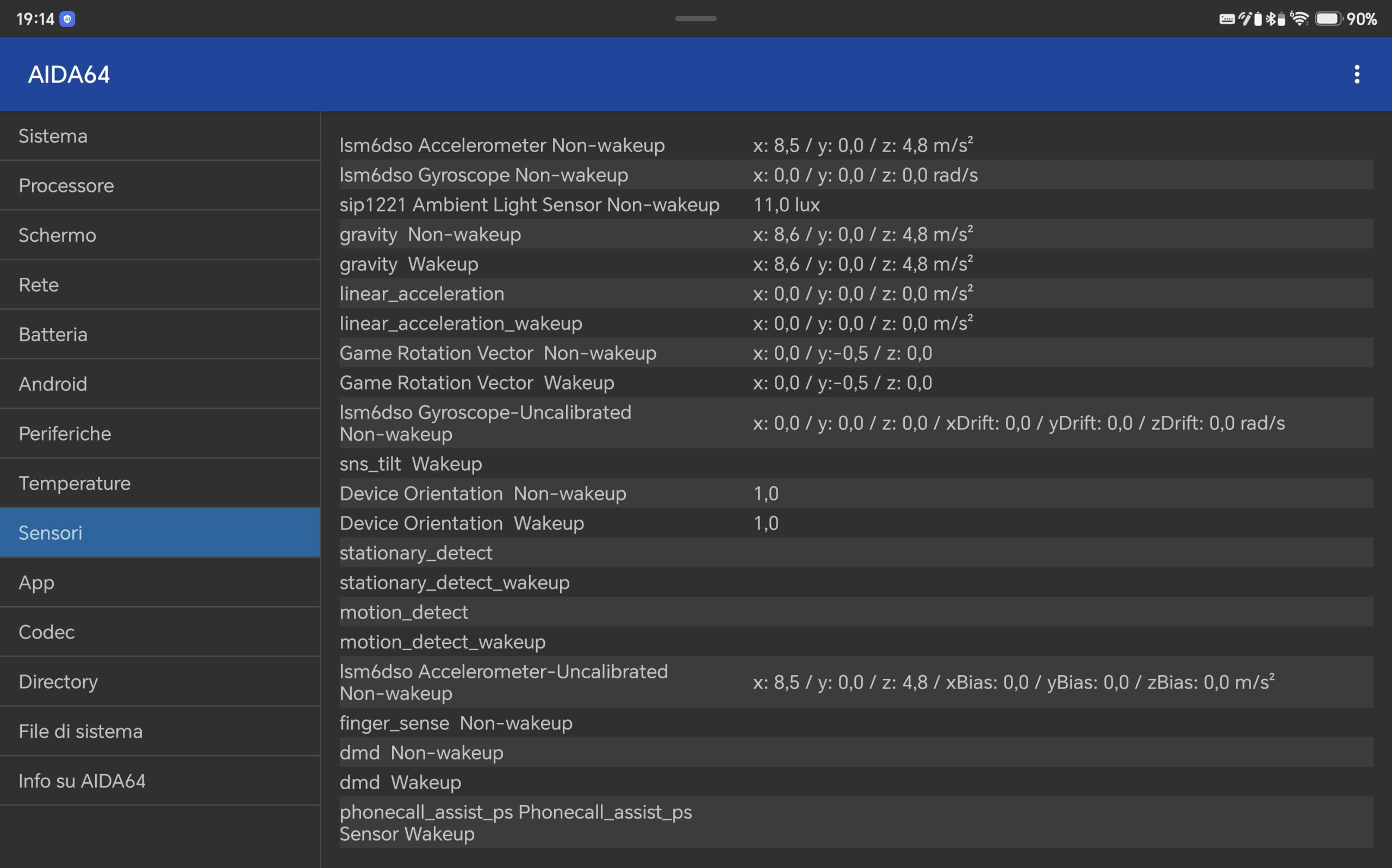
Task: Open the Codec list
Action: tap(160, 632)
